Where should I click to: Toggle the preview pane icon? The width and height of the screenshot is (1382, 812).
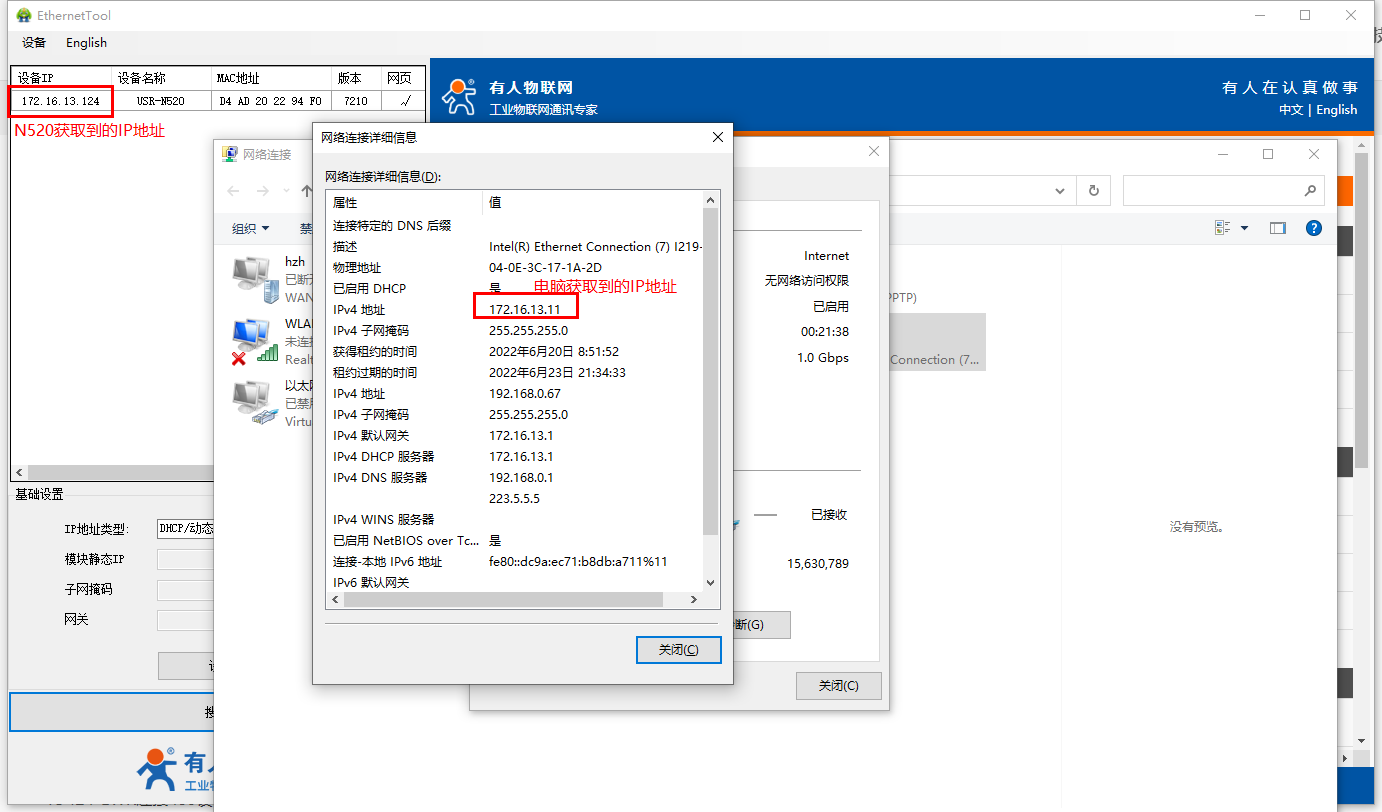coord(1277,228)
